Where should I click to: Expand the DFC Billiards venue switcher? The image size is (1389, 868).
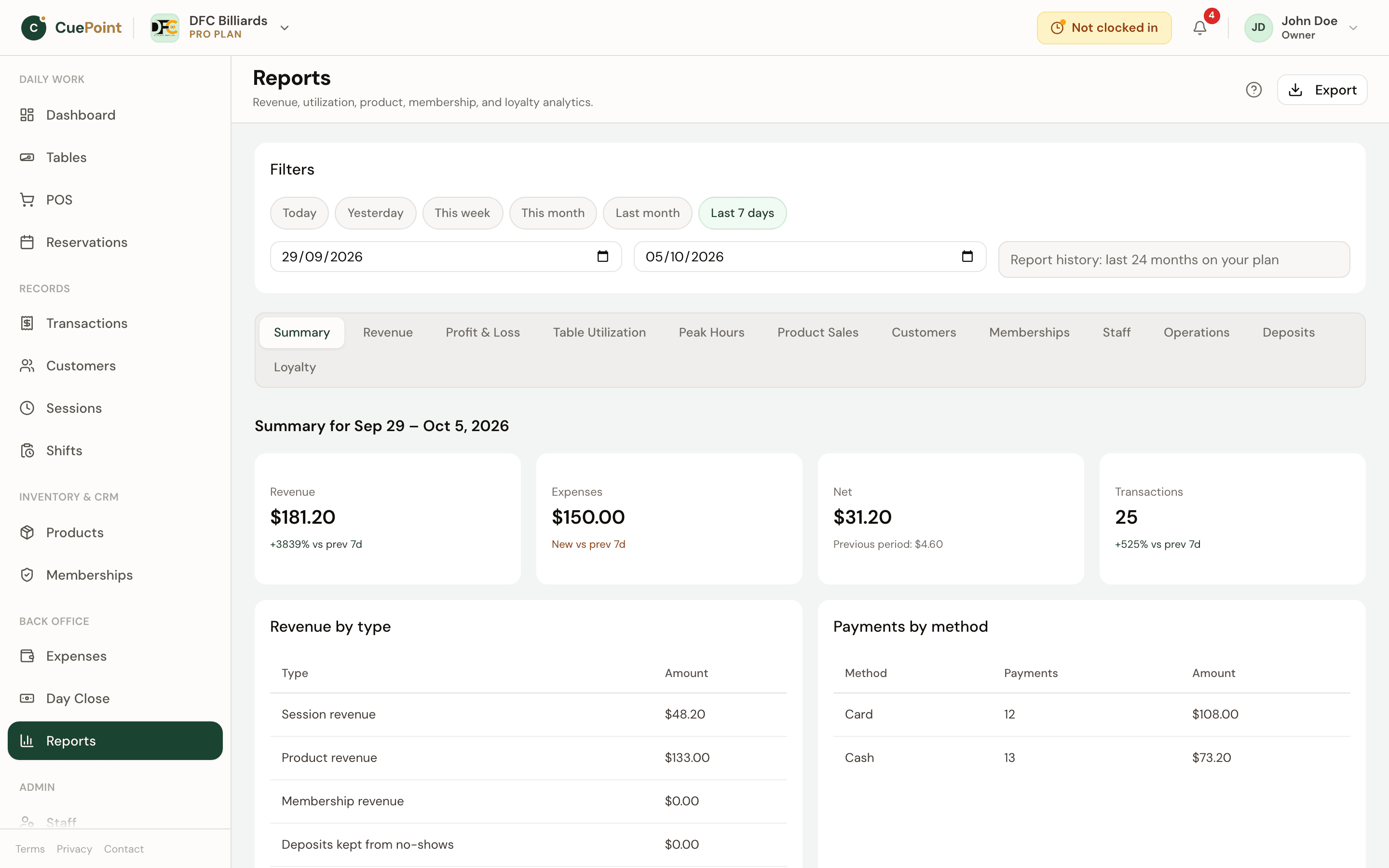[x=221, y=27]
